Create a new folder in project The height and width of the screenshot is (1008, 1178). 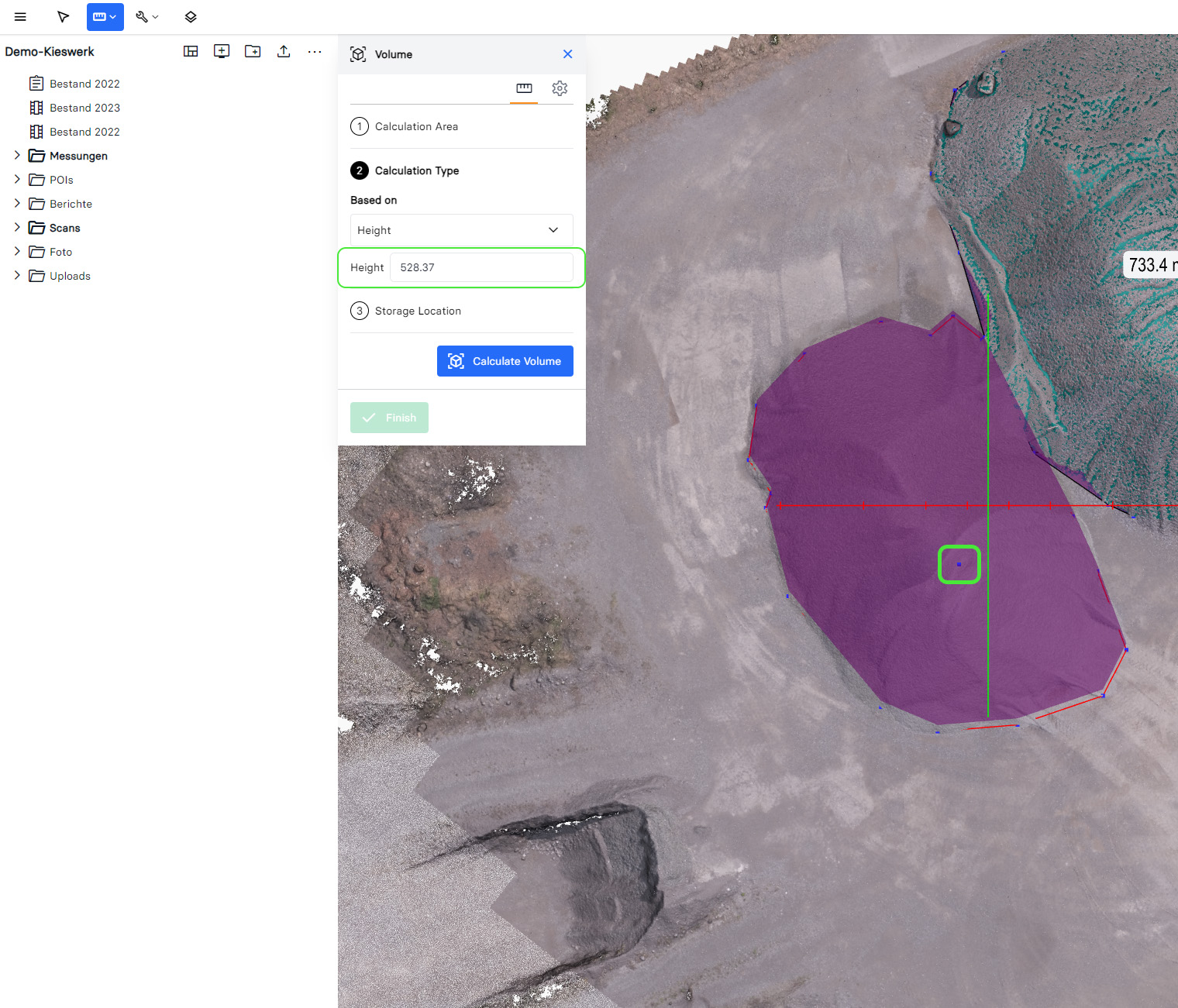253,52
